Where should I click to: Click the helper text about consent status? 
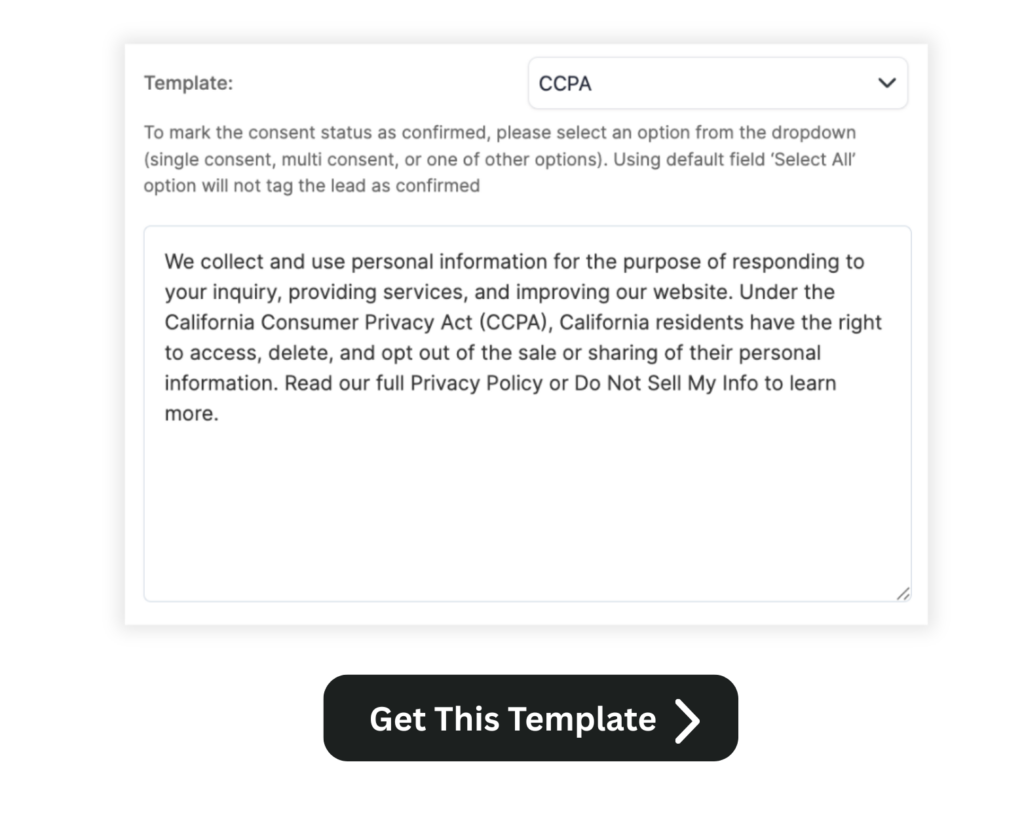500,157
